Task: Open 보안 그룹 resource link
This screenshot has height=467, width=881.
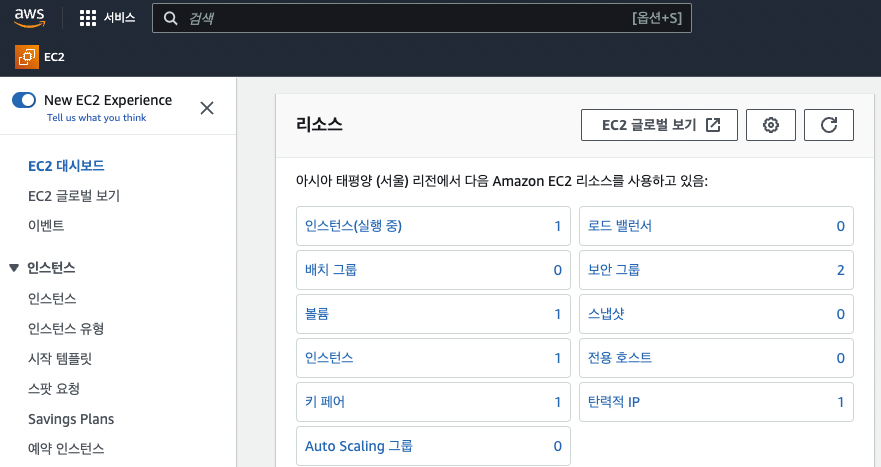Action: pos(614,270)
